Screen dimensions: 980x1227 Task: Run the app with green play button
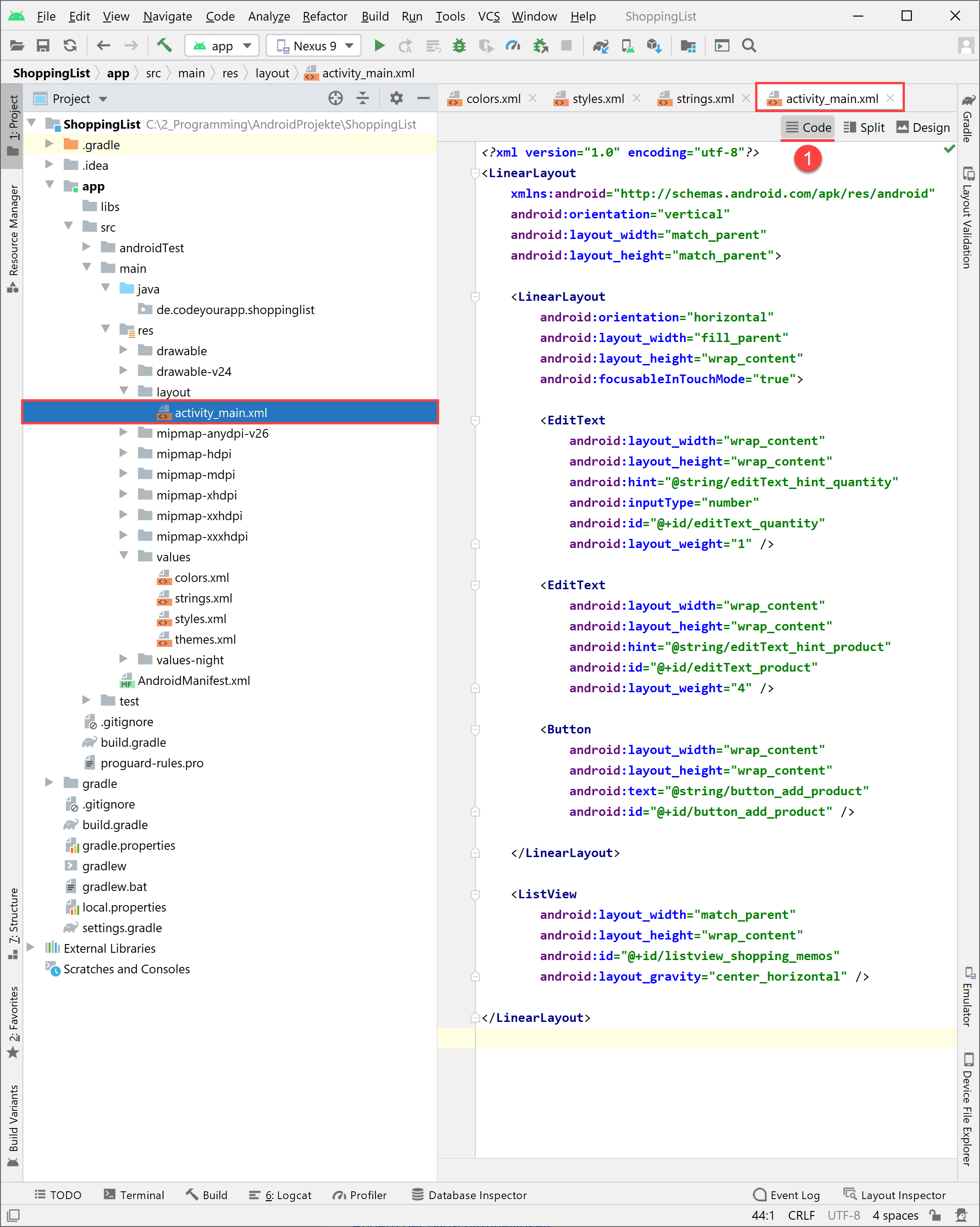click(x=379, y=45)
